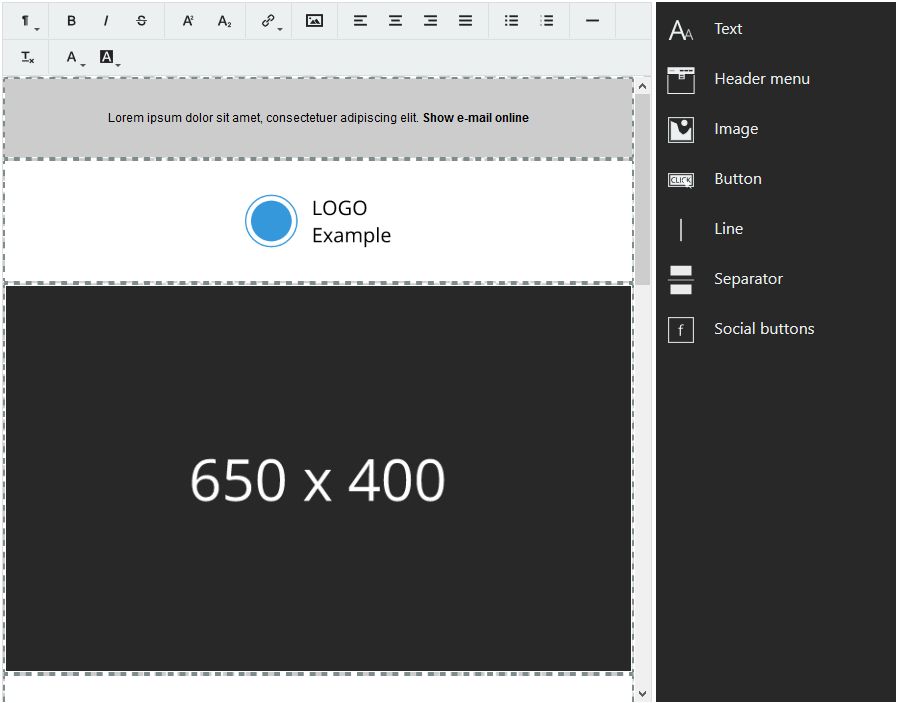
Task: Click the Text label in sidebar
Action: (728, 29)
